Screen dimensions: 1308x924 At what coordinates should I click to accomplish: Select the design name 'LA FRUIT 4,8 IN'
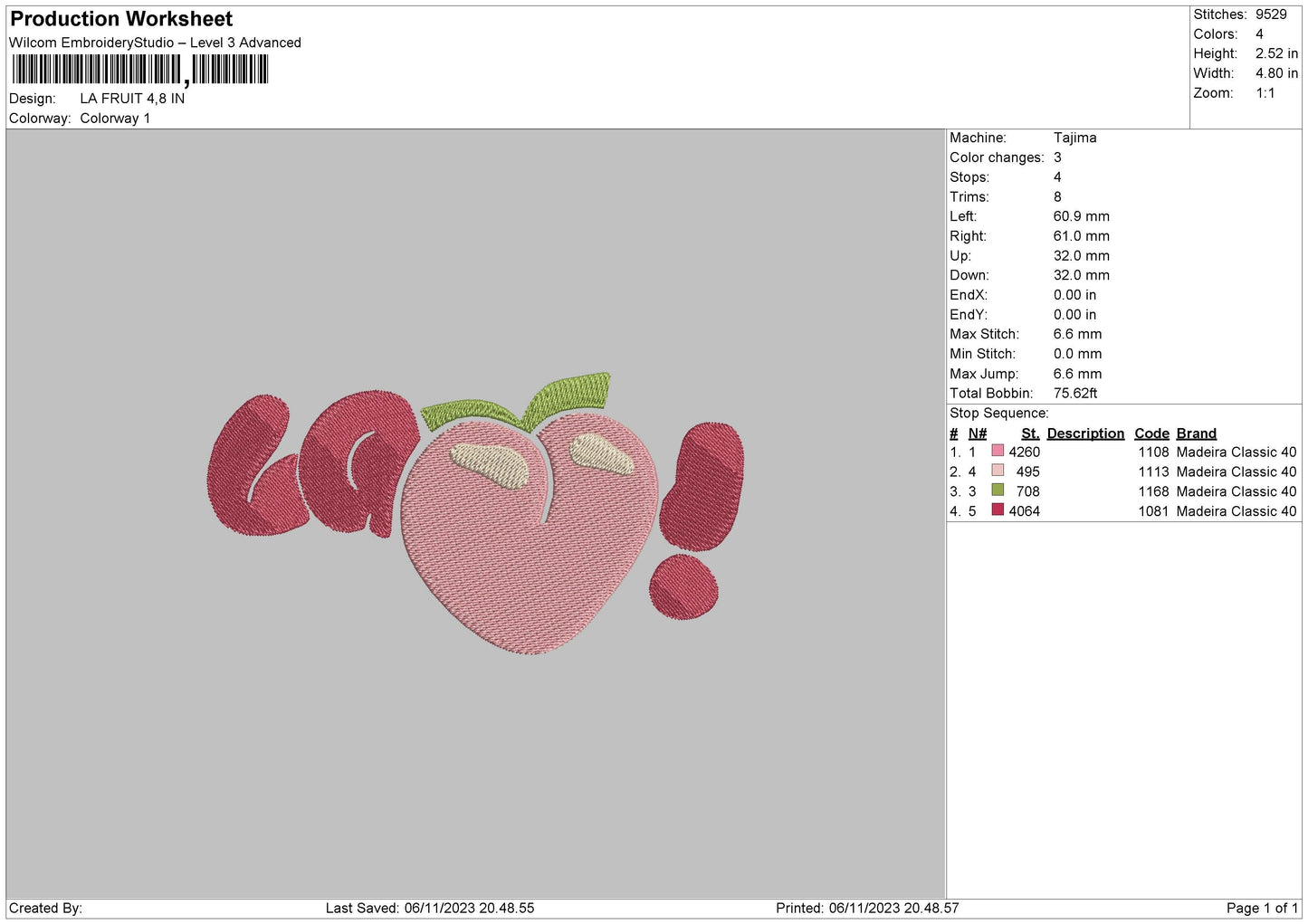[x=132, y=99]
